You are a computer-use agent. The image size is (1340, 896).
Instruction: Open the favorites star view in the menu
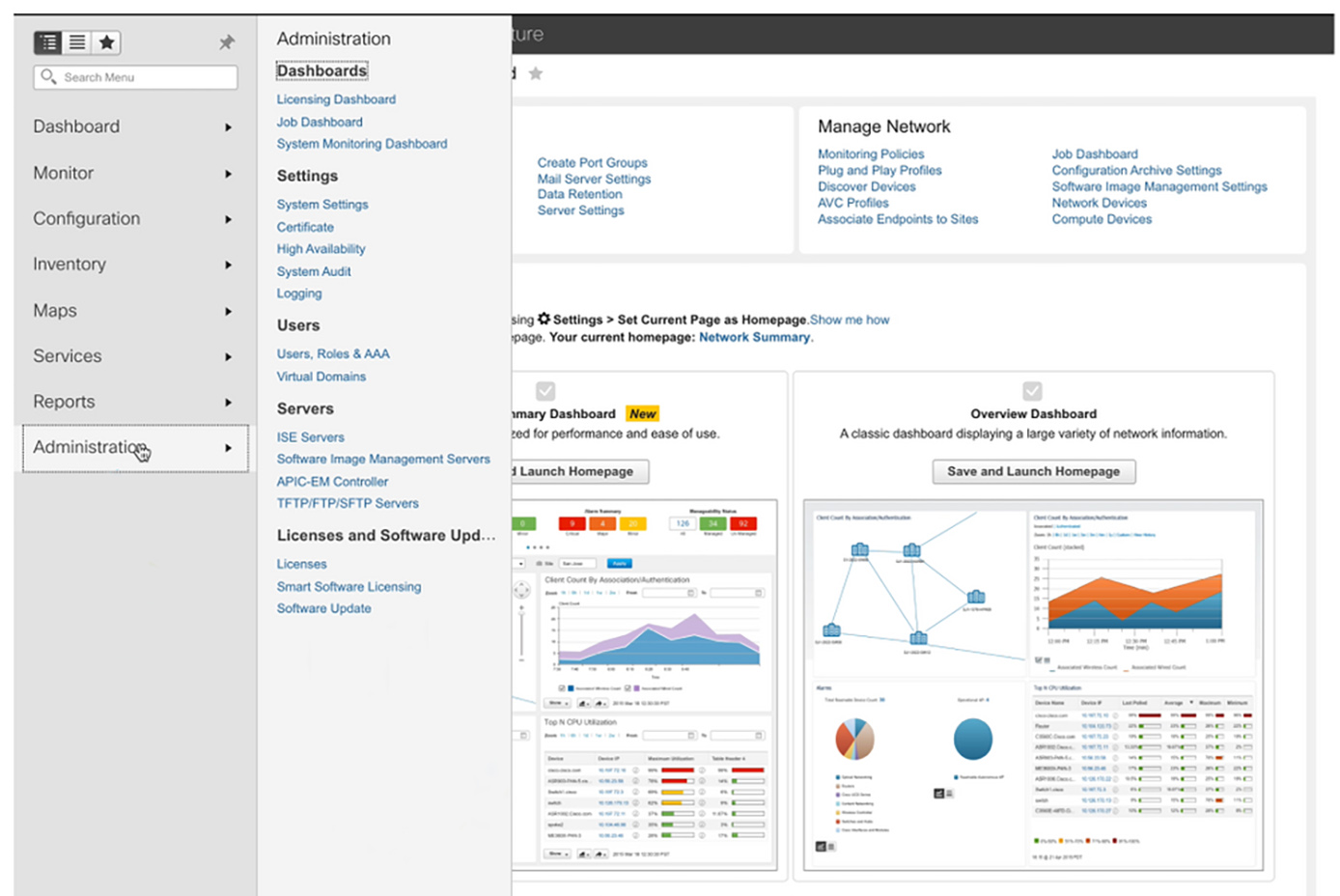(x=106, y=42)
